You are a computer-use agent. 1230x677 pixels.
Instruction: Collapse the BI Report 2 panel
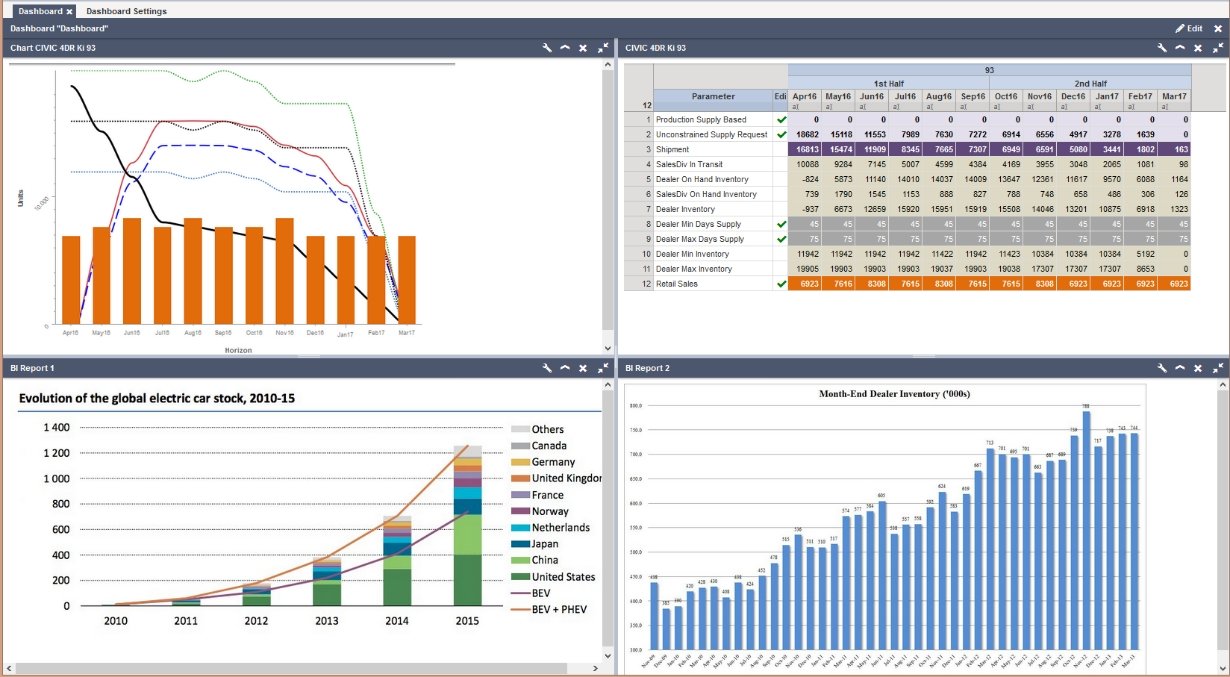tap(1180, 368)
